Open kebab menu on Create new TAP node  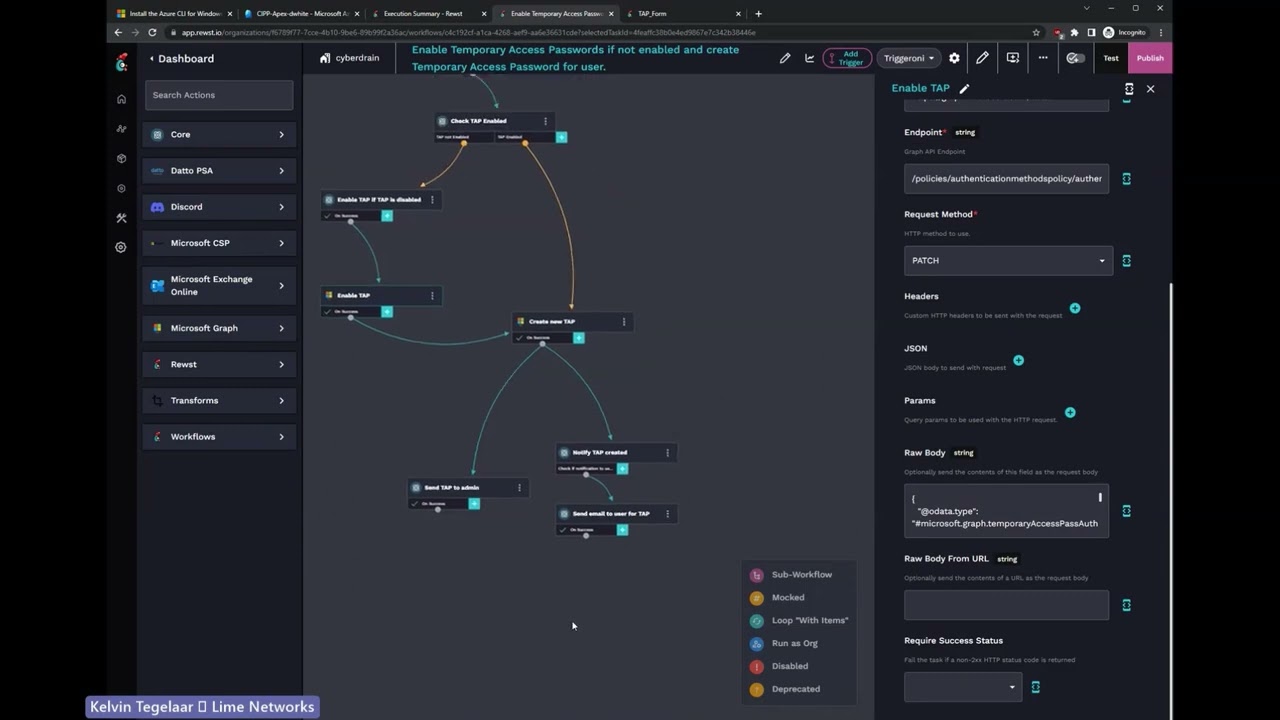[624, 322]
